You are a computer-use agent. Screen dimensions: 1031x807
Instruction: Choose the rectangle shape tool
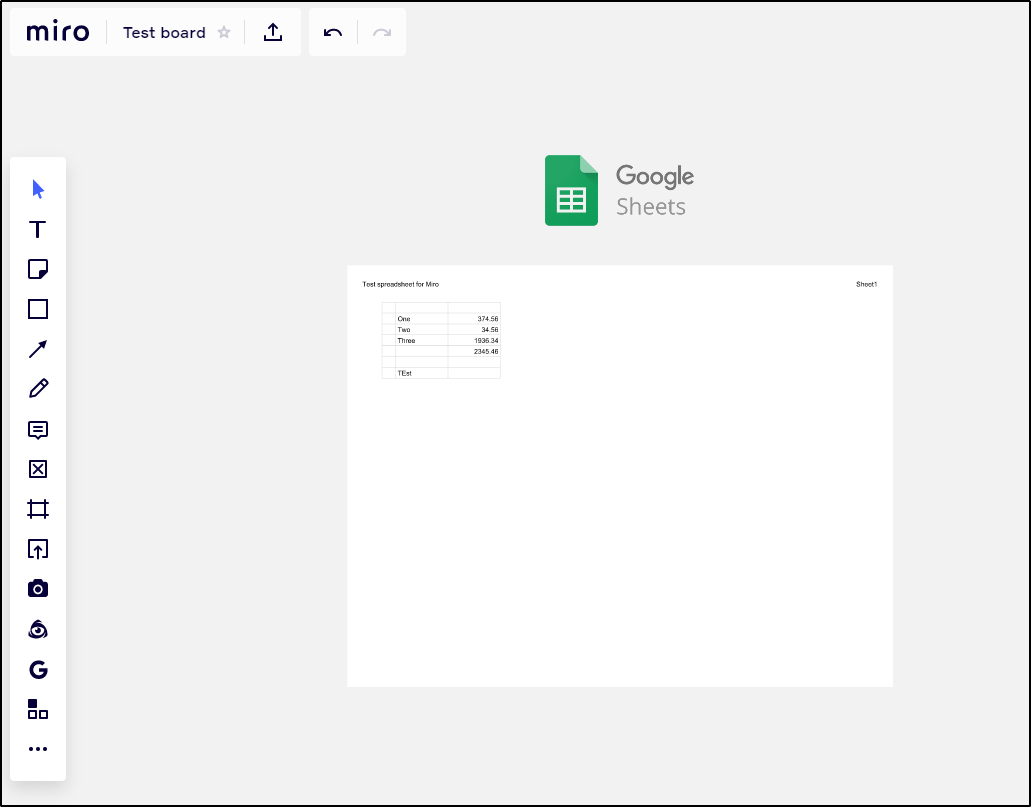[x=38, y=309]
